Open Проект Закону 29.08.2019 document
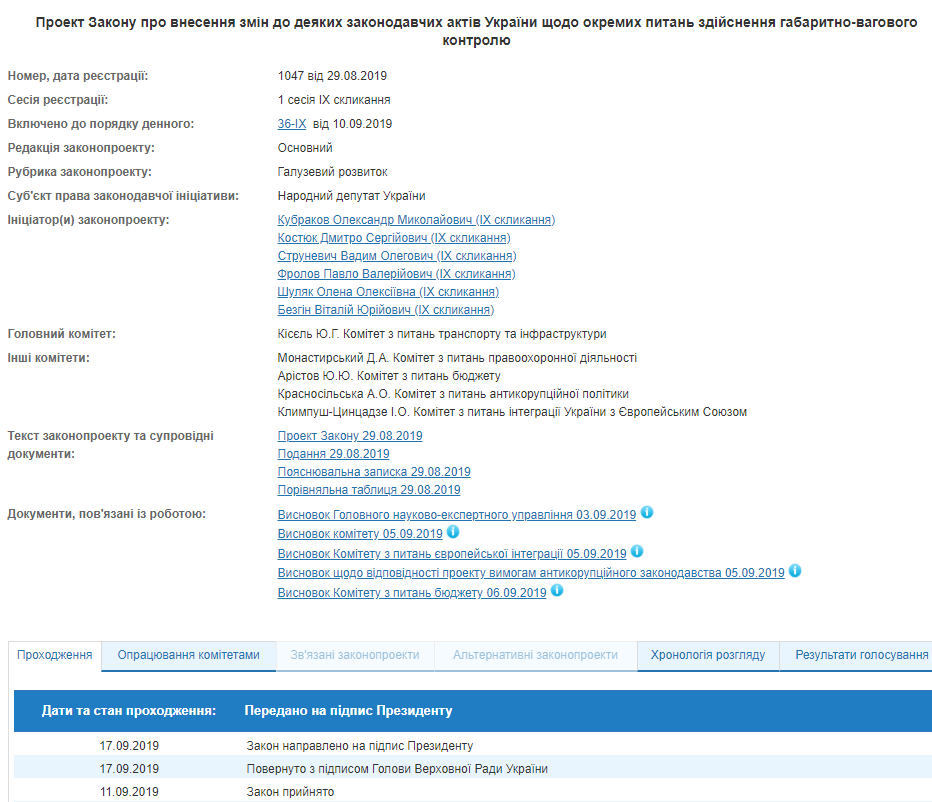 (350, 436)
